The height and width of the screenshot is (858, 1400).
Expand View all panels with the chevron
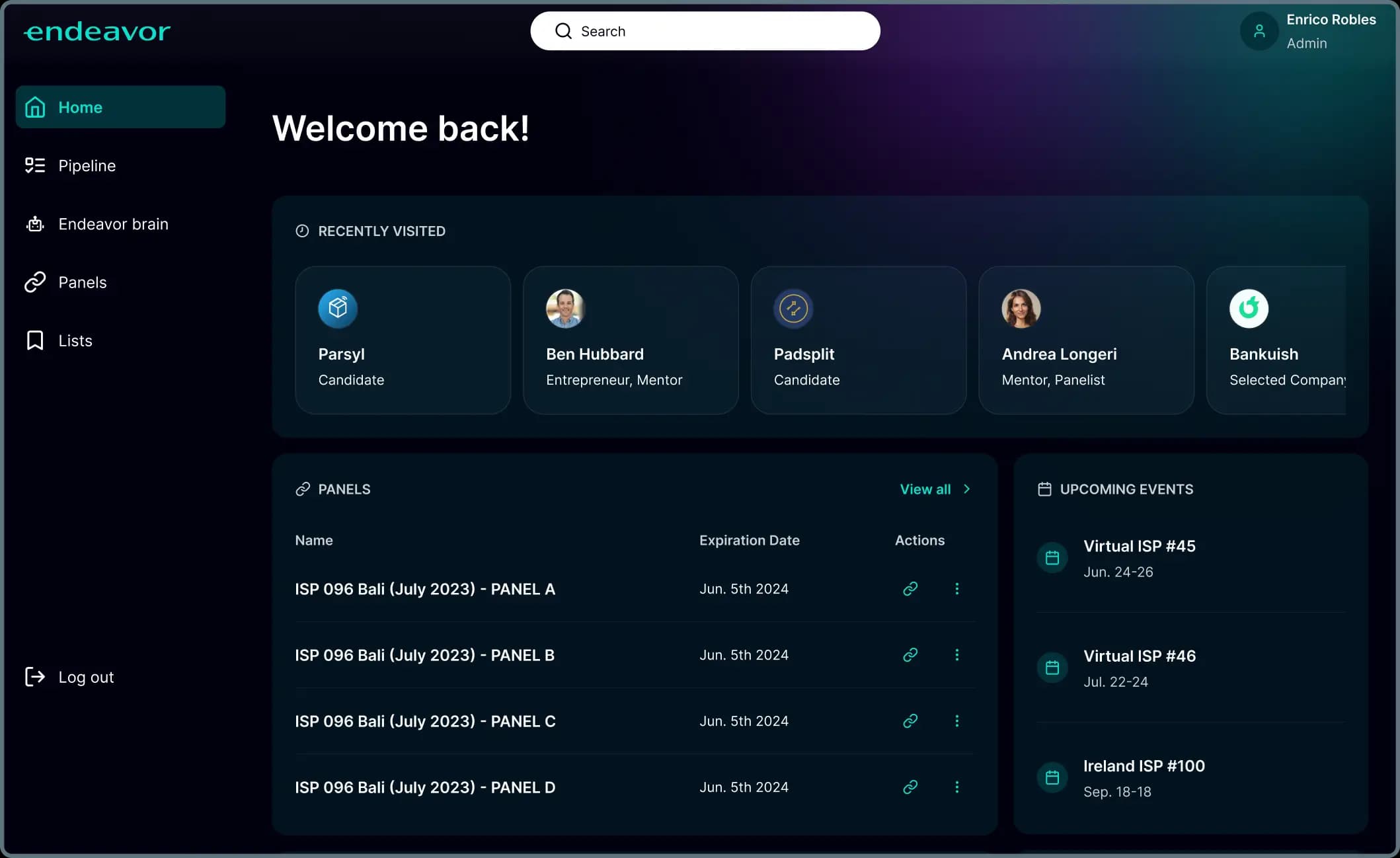coord(966,489)
